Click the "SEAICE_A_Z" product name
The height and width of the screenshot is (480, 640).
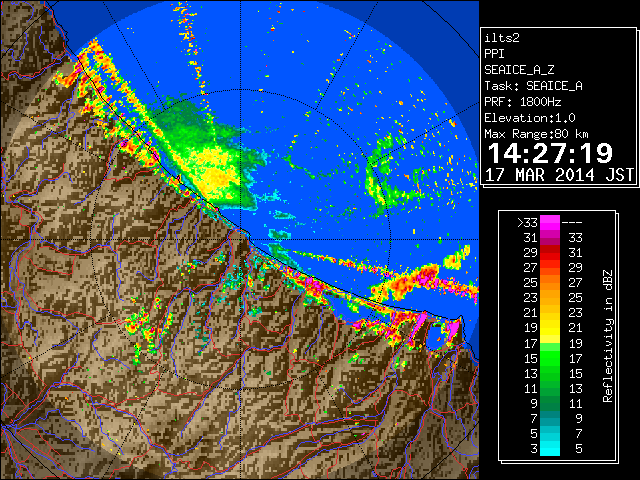519,70
